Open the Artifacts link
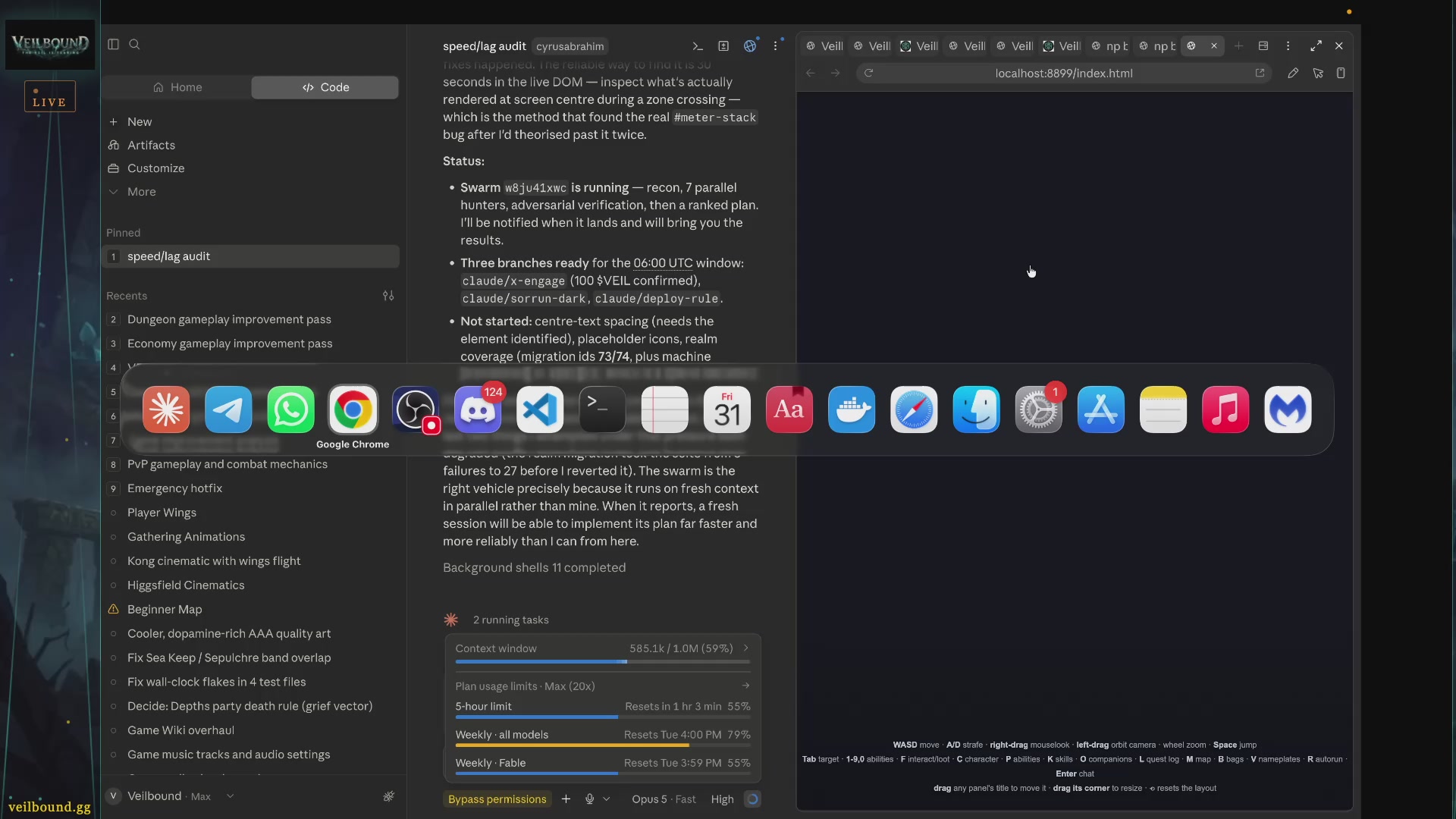 [151, 145]
